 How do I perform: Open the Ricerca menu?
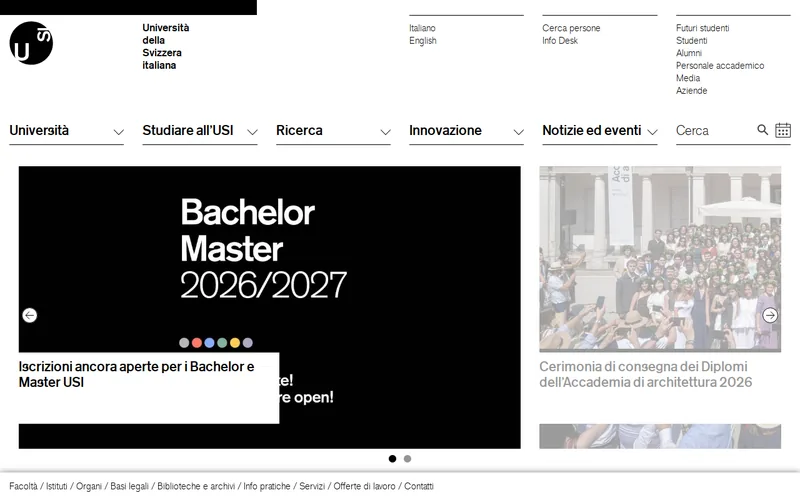click(x=299, y=131)
